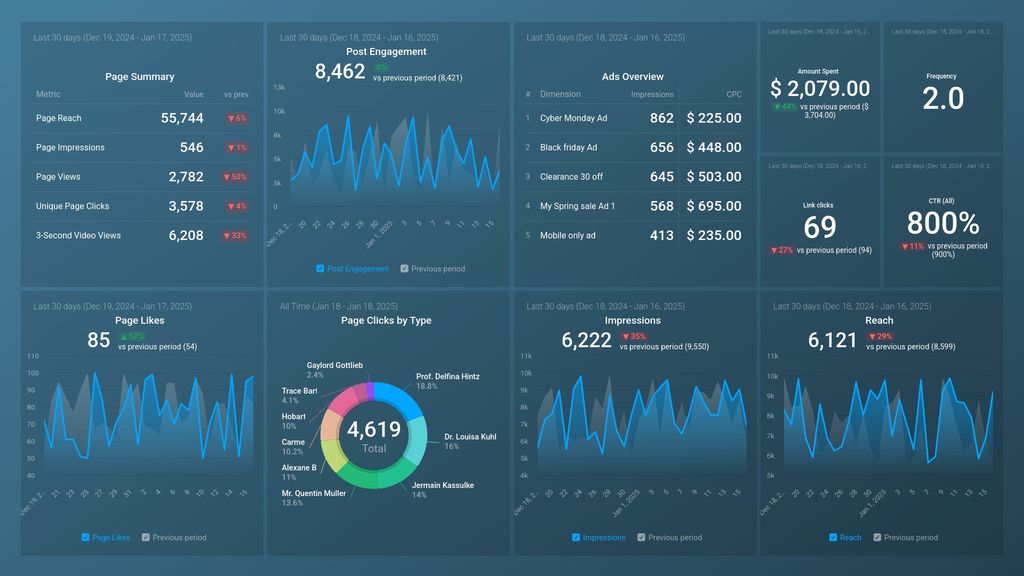
Task: Click the 800% CTR value
Action: pos(943,223)
